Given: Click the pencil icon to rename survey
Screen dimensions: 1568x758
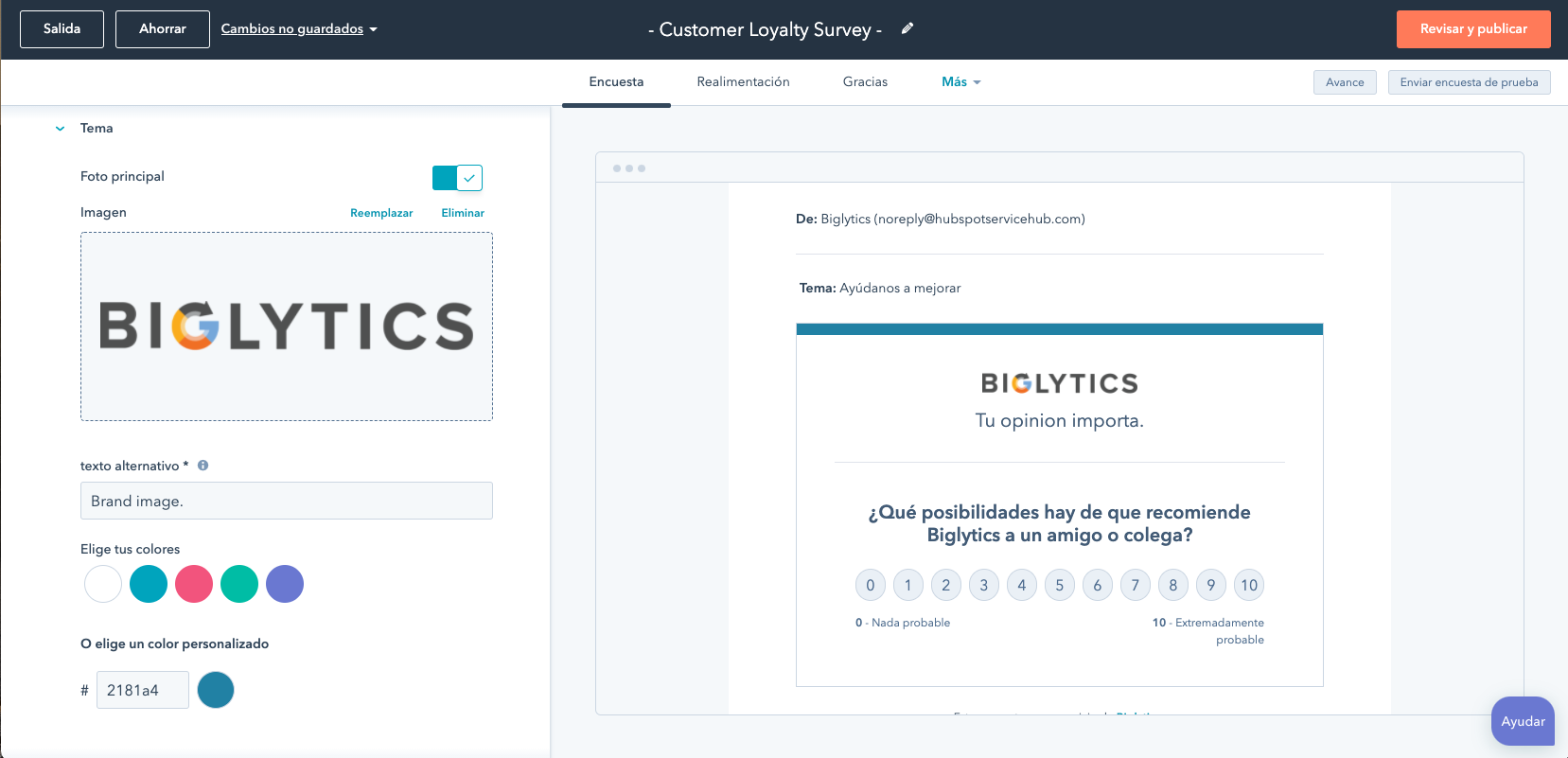Looking at the screenshot, I should click(x=907, y=28).
